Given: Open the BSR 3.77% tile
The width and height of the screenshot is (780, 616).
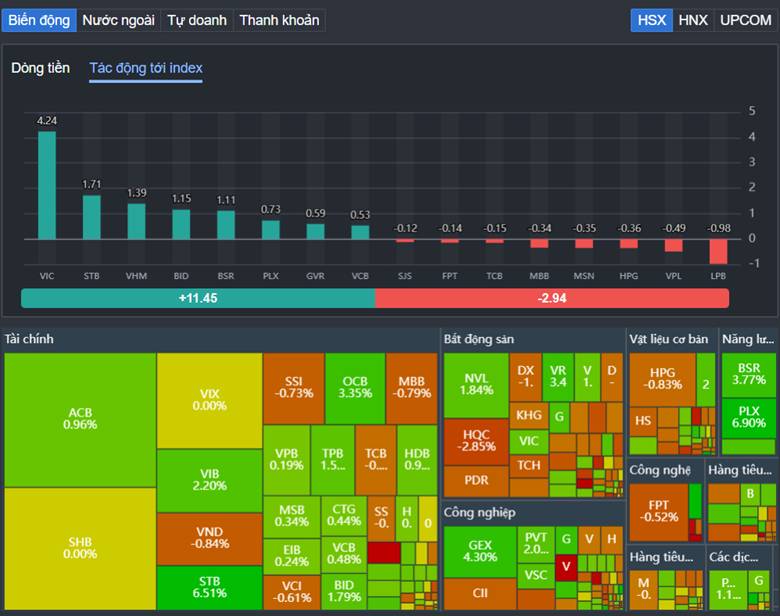Looking at the screenshot, I should pos(749,375).
